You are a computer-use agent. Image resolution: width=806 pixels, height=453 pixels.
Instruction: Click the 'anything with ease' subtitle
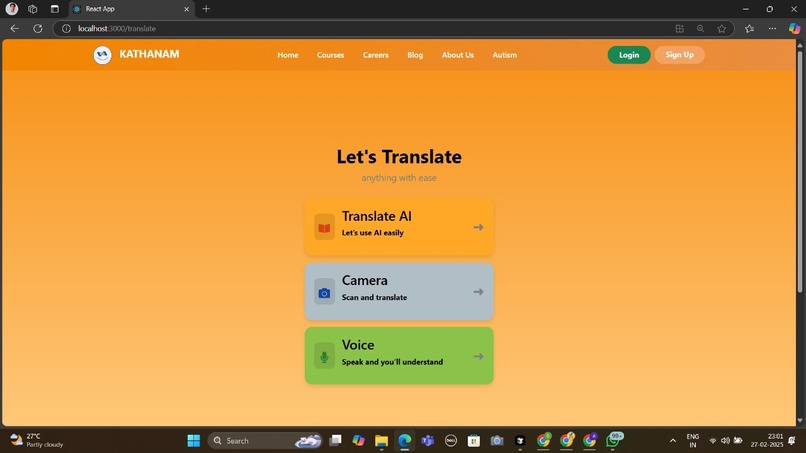(x=399, y=178)
